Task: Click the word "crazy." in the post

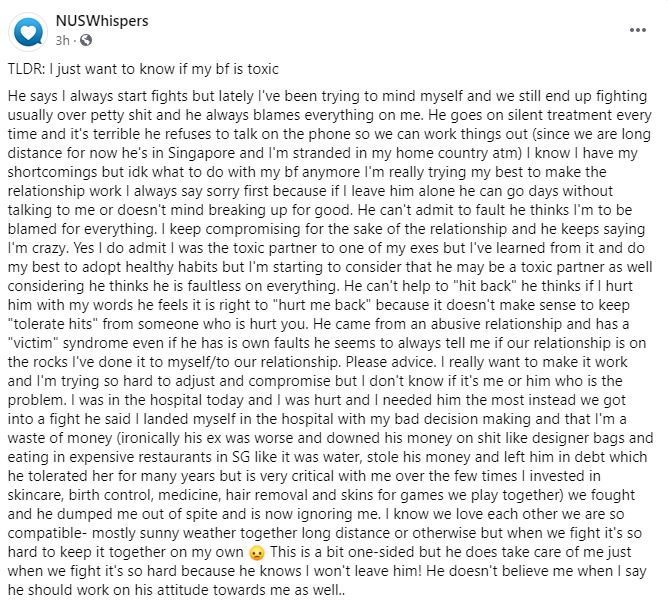Action: tap(45, 248)
